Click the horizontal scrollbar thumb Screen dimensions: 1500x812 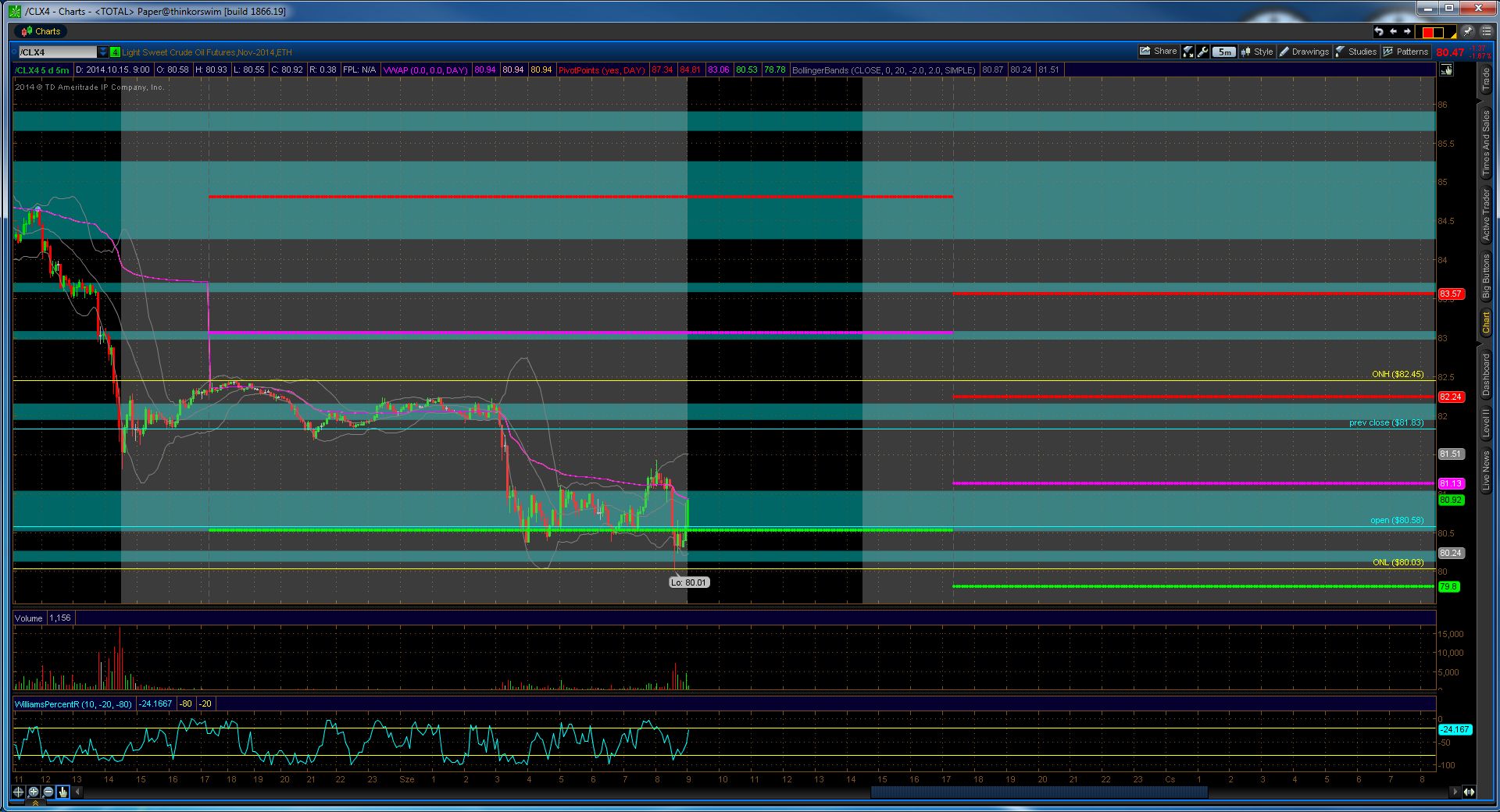[1039, 792]
